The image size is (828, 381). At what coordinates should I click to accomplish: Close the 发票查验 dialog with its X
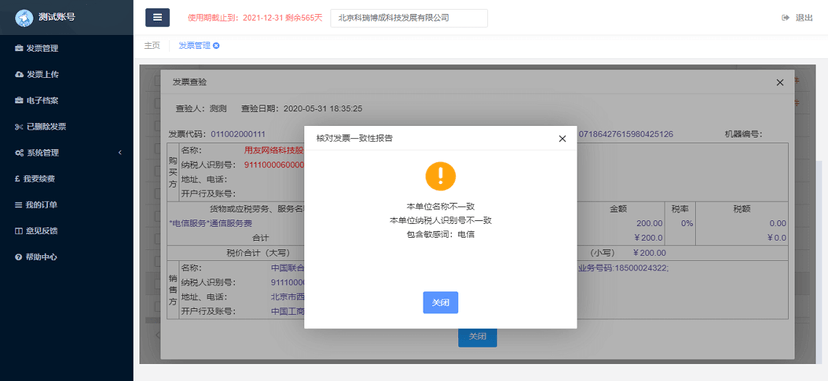click(x=779, y=82)
